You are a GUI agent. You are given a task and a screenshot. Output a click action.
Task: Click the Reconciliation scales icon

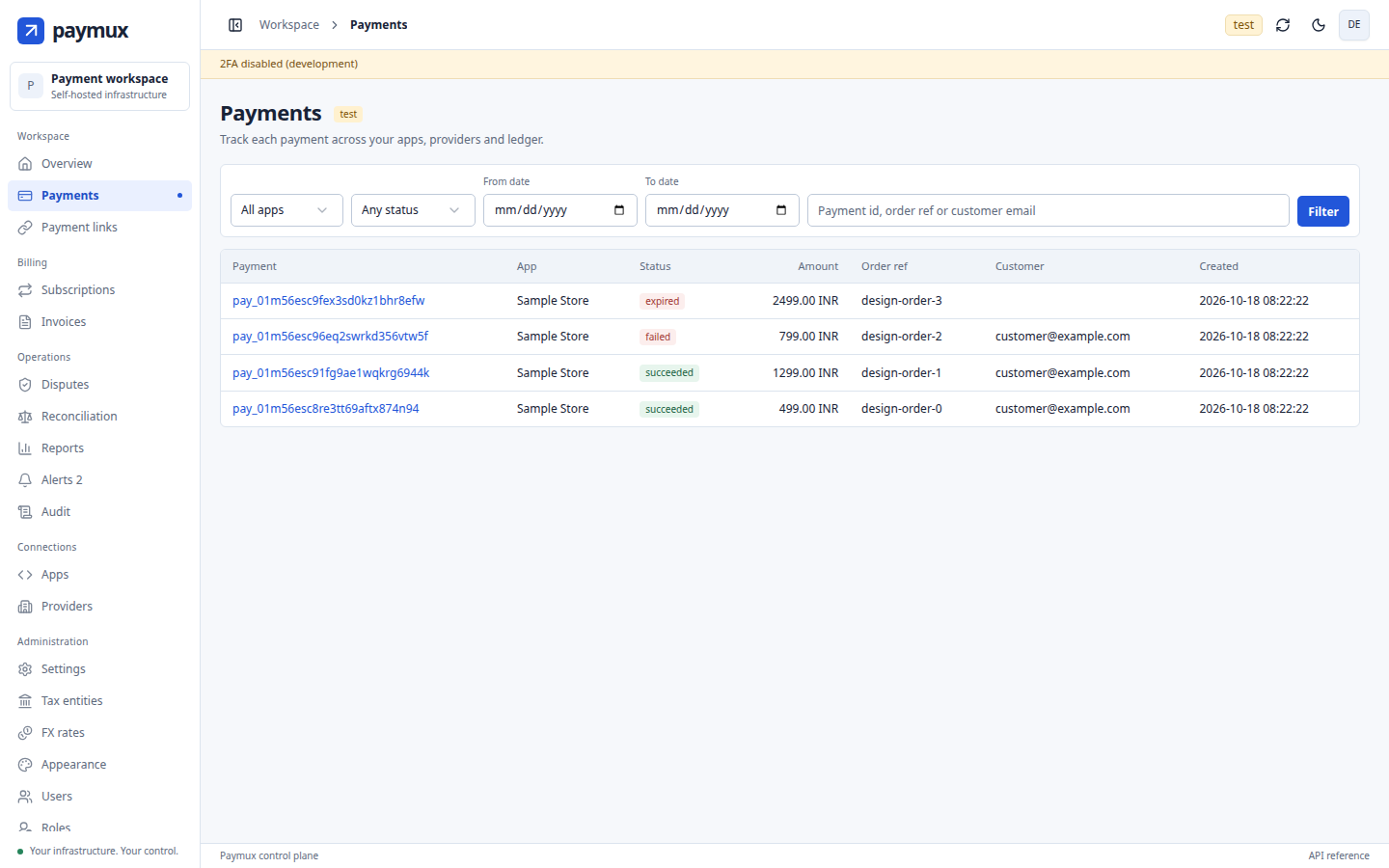tap(25, 417)
